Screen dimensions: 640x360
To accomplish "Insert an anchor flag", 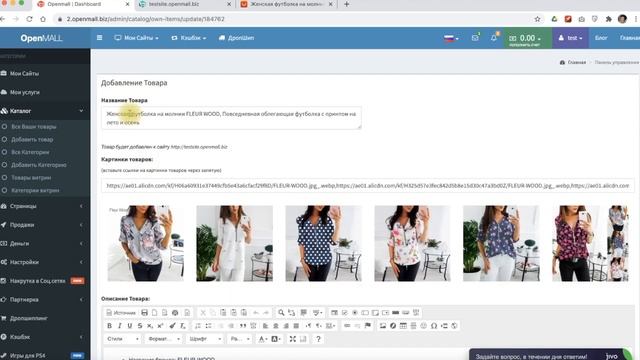I will coord(368,326).
